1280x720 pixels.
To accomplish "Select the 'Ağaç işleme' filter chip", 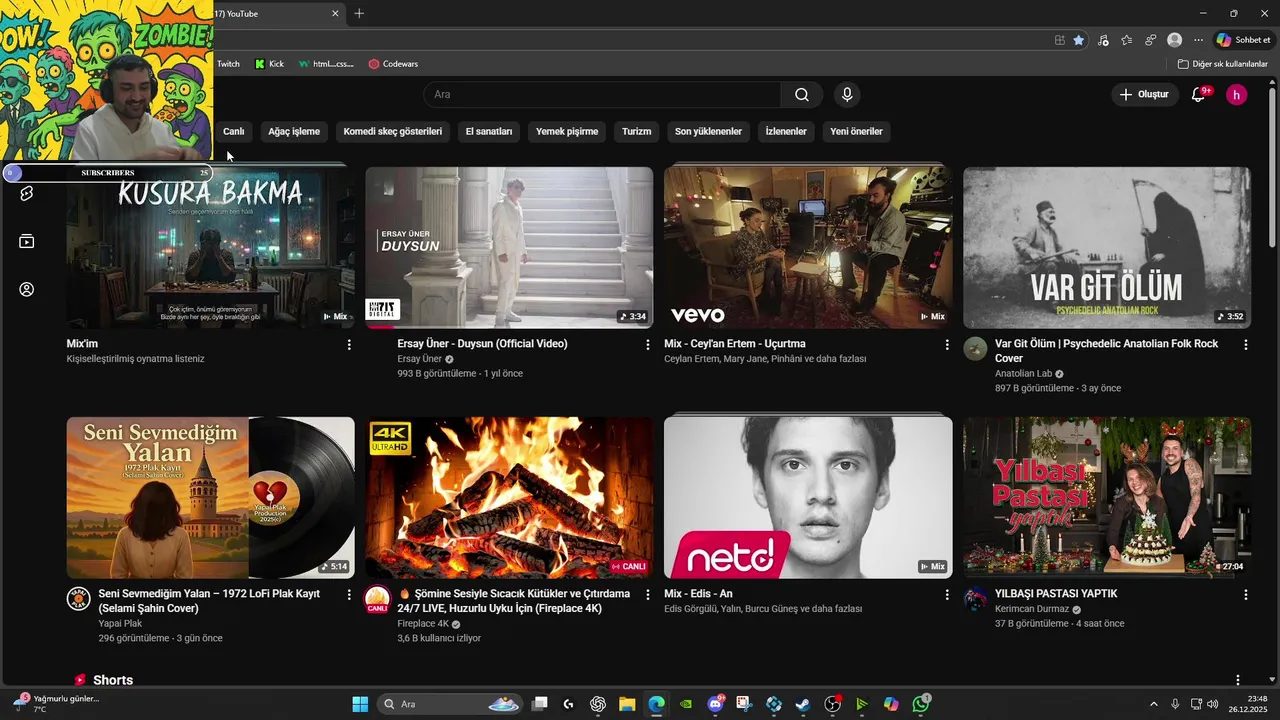I will tap(294, 131).
